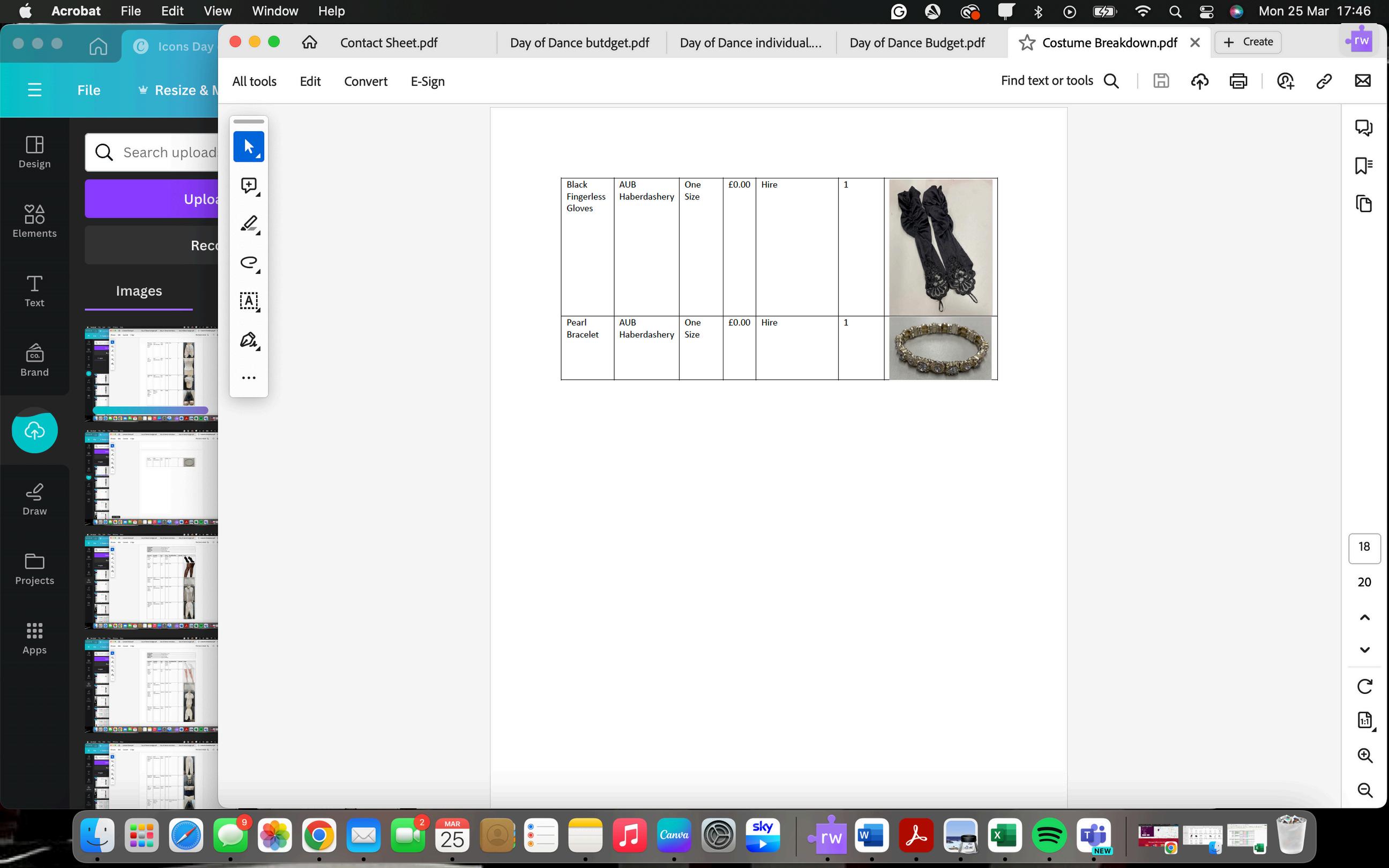
Task: Go to next page with down chevron
Action: click(x=1364, y=650)
